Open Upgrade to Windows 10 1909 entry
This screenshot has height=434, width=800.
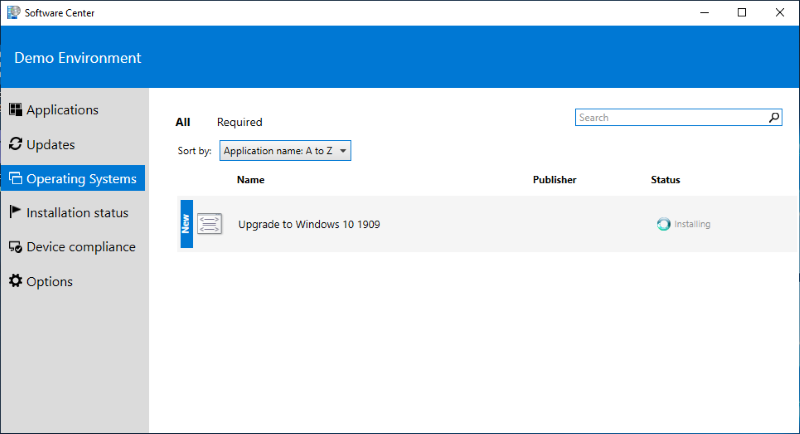[x=309, y=224]
